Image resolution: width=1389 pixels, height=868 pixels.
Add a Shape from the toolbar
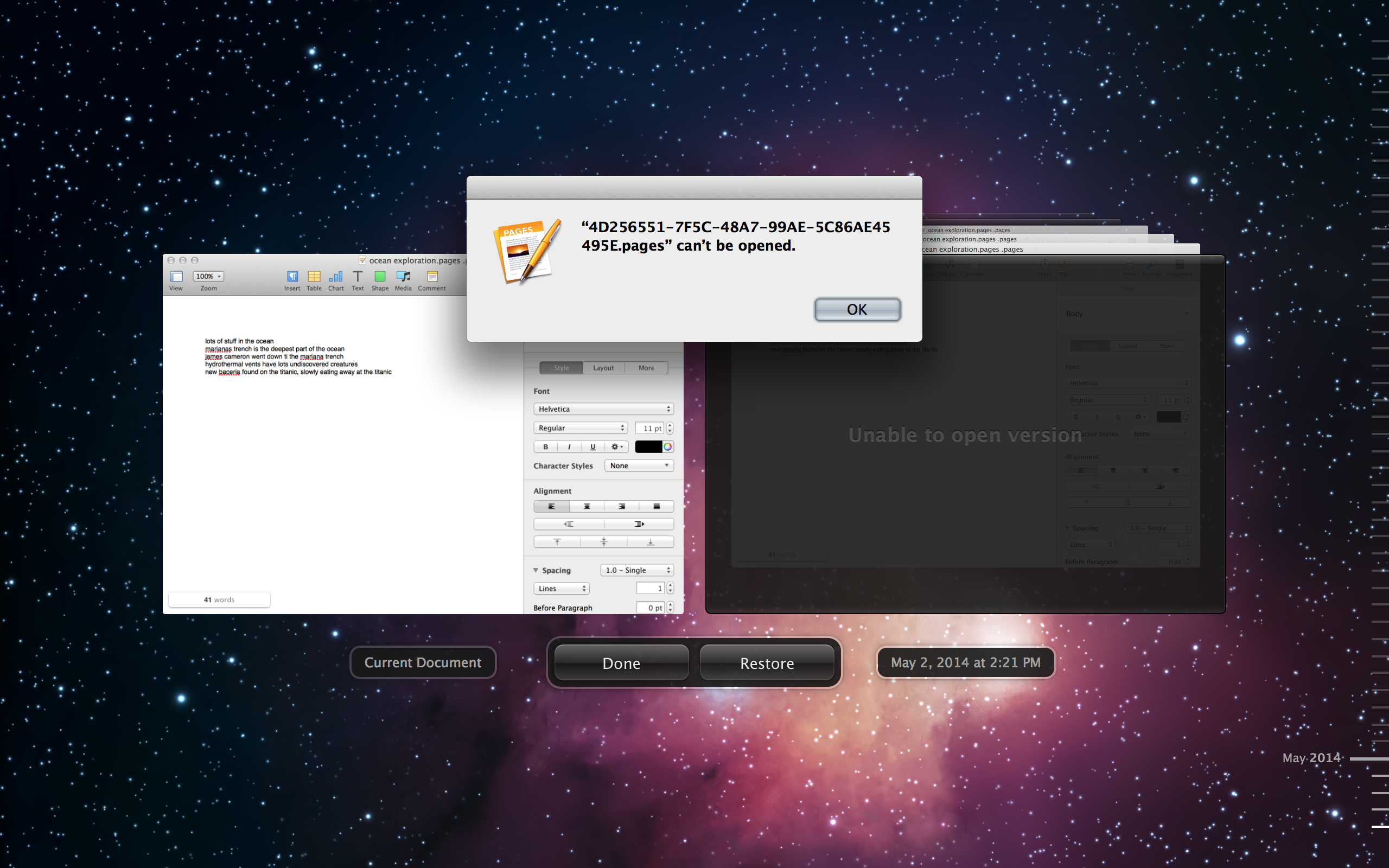point(379,277)
